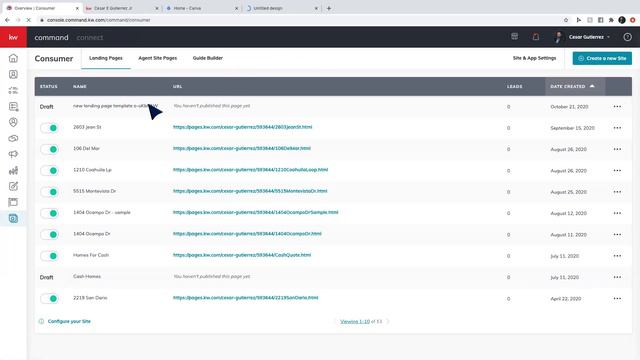
Task: Open the pencil Designs icon in sidebar
Action: tap(13, 187)
